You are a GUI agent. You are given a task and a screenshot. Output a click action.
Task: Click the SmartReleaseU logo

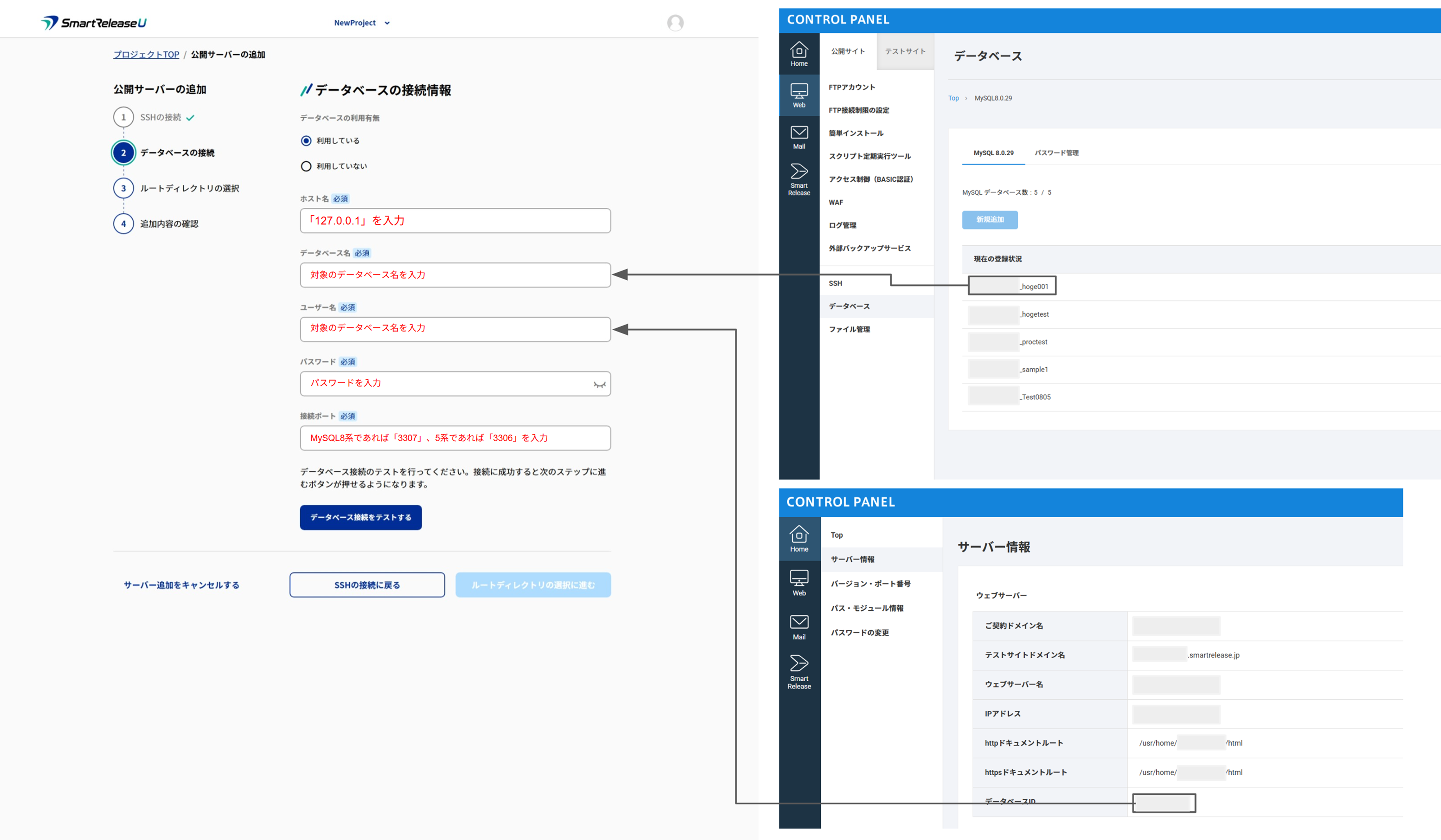click(x=94, y=23)
